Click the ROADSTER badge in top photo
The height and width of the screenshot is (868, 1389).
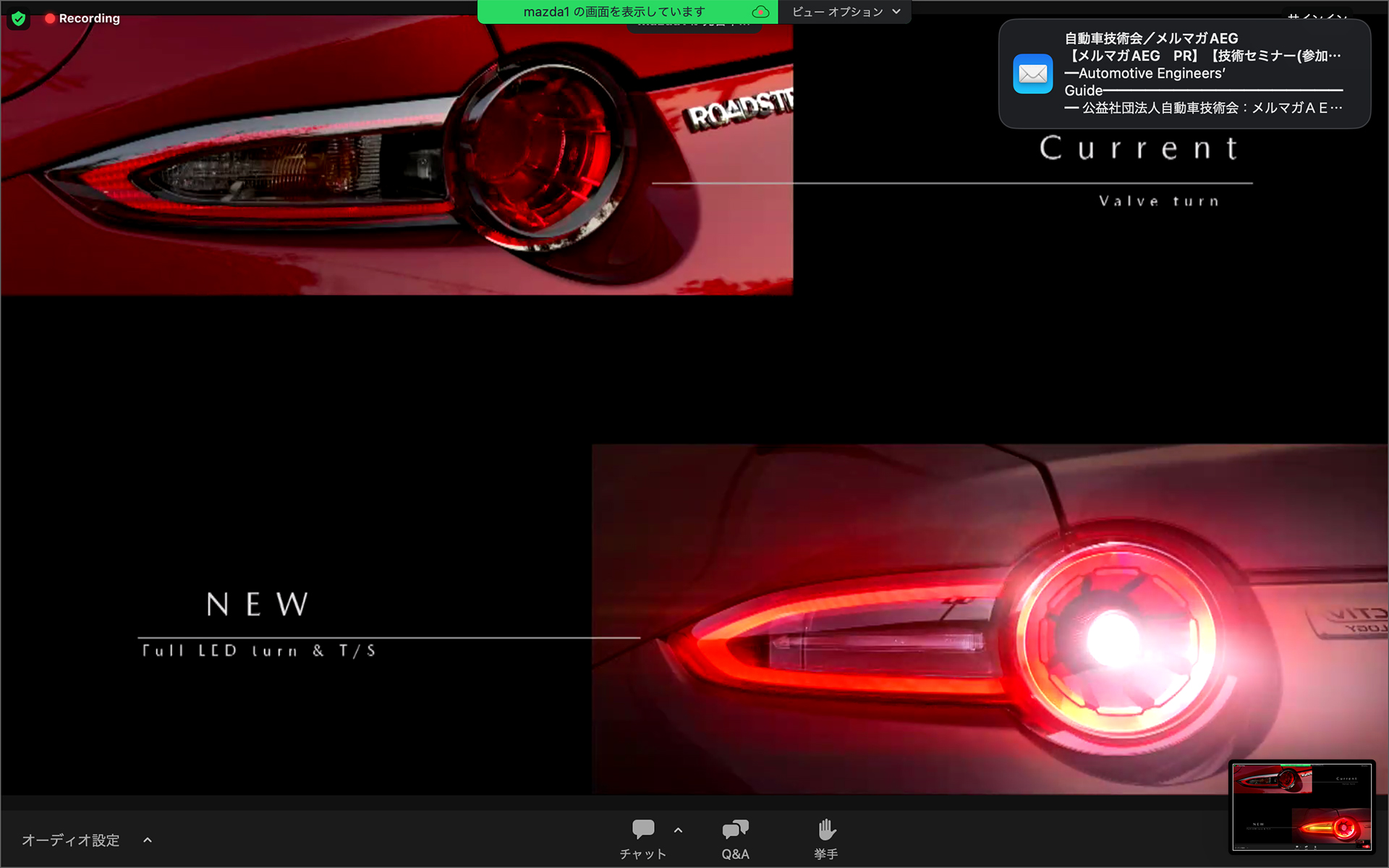[x=739, y=109]
